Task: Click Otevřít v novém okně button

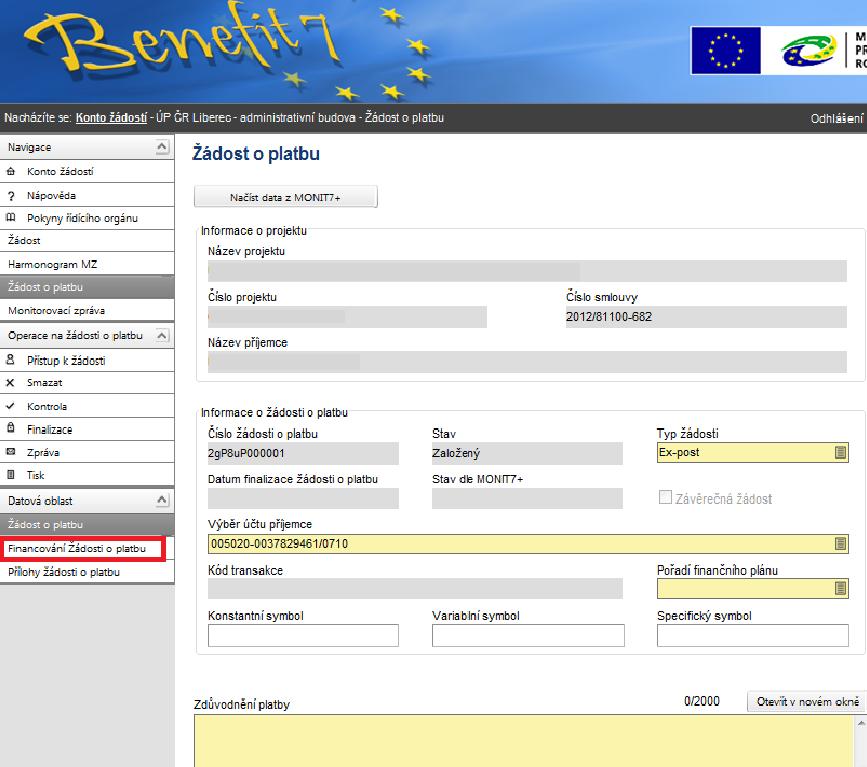Action: (x=807, y=701)
